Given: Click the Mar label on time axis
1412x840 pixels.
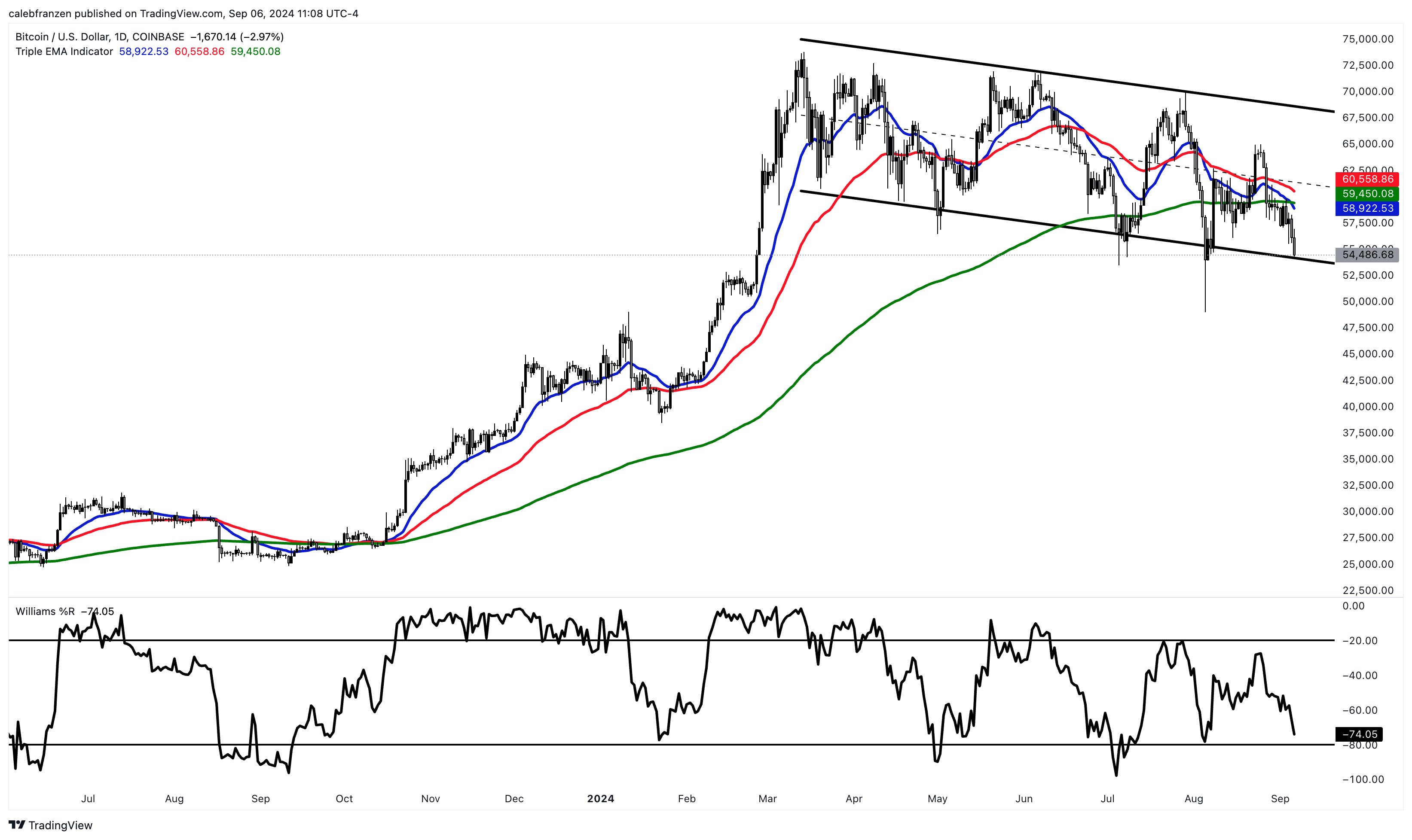Looking at the screenshot, I should click(767, 799).
